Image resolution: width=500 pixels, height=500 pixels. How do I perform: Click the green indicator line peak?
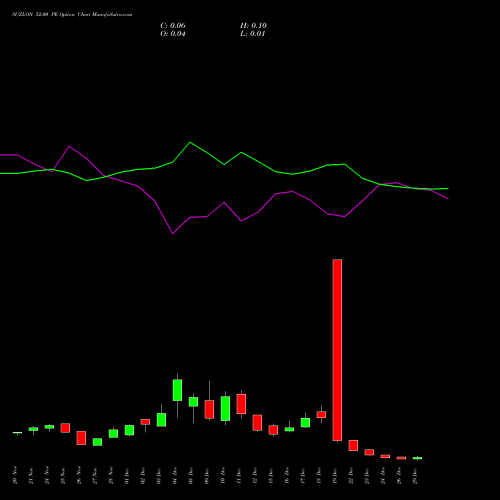[190, 142]
